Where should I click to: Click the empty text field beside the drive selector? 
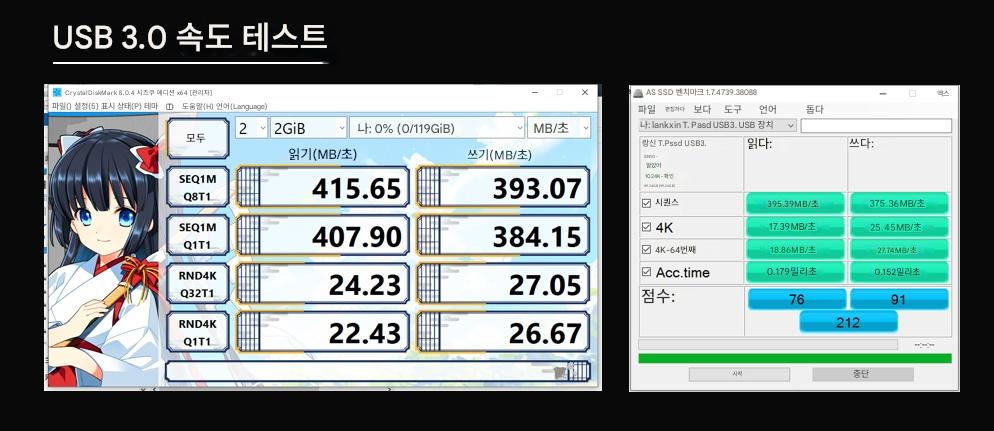click(875, 125)
